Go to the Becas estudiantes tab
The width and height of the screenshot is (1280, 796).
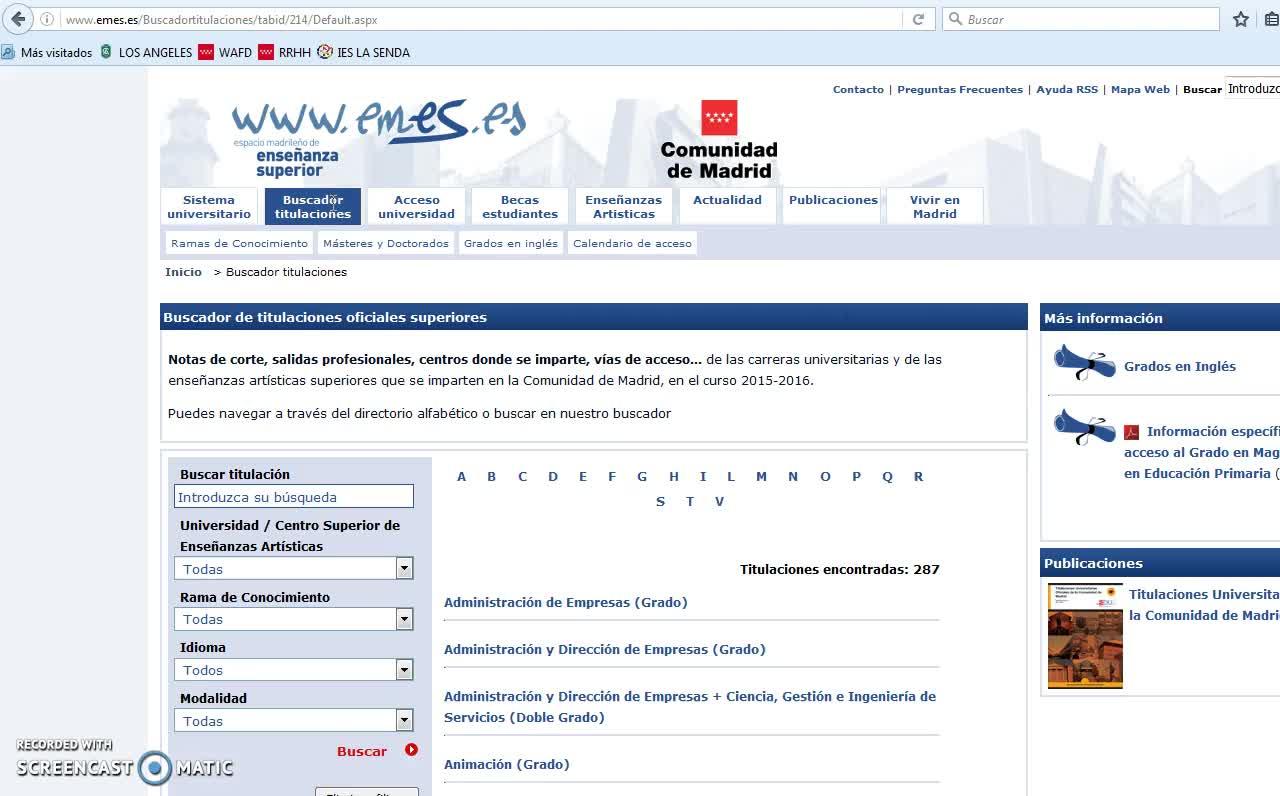coord(520,206)
